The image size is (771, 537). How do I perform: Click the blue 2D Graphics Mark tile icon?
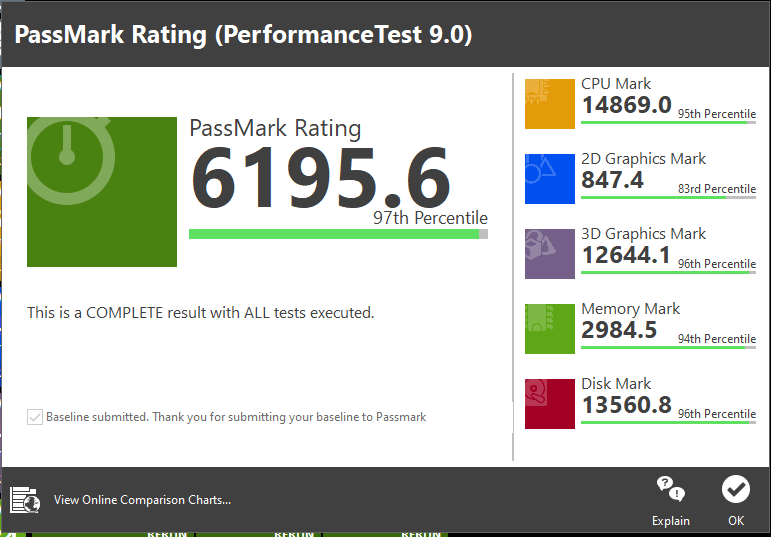click(550, 179)
